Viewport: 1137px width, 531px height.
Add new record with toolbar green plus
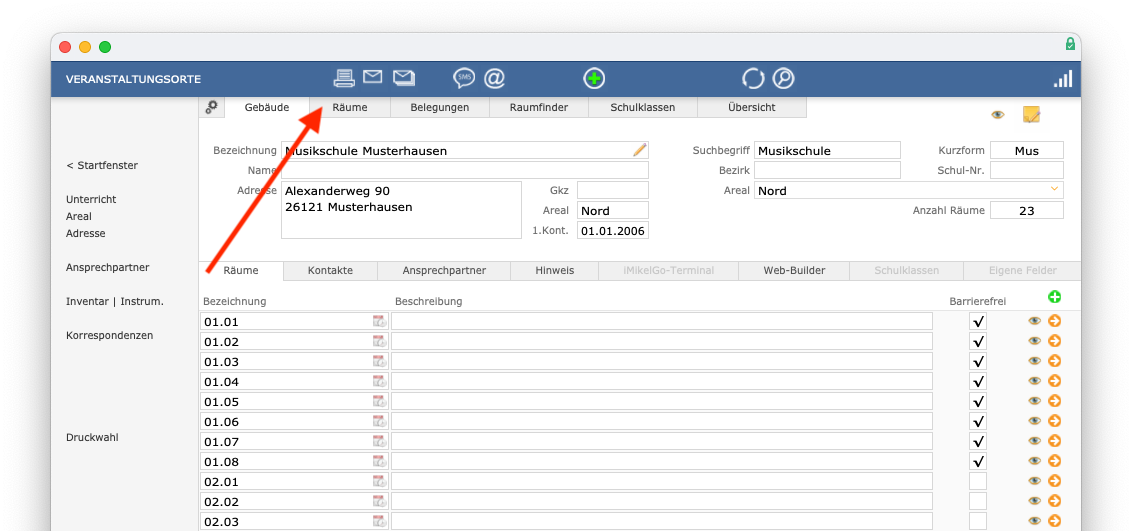click(x=595, y=78)
